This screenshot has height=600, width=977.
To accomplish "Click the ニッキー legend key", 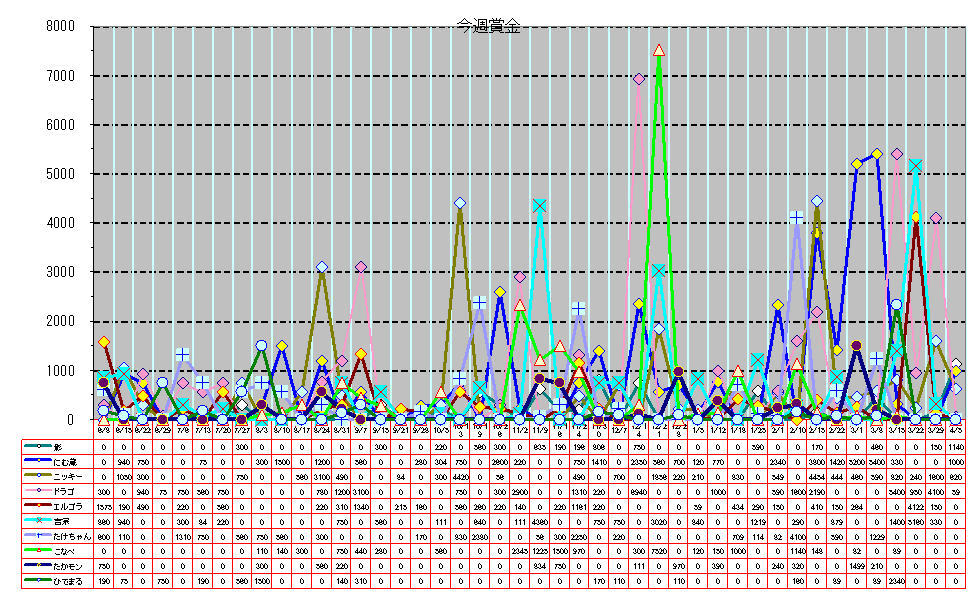I will click(40, 478).
